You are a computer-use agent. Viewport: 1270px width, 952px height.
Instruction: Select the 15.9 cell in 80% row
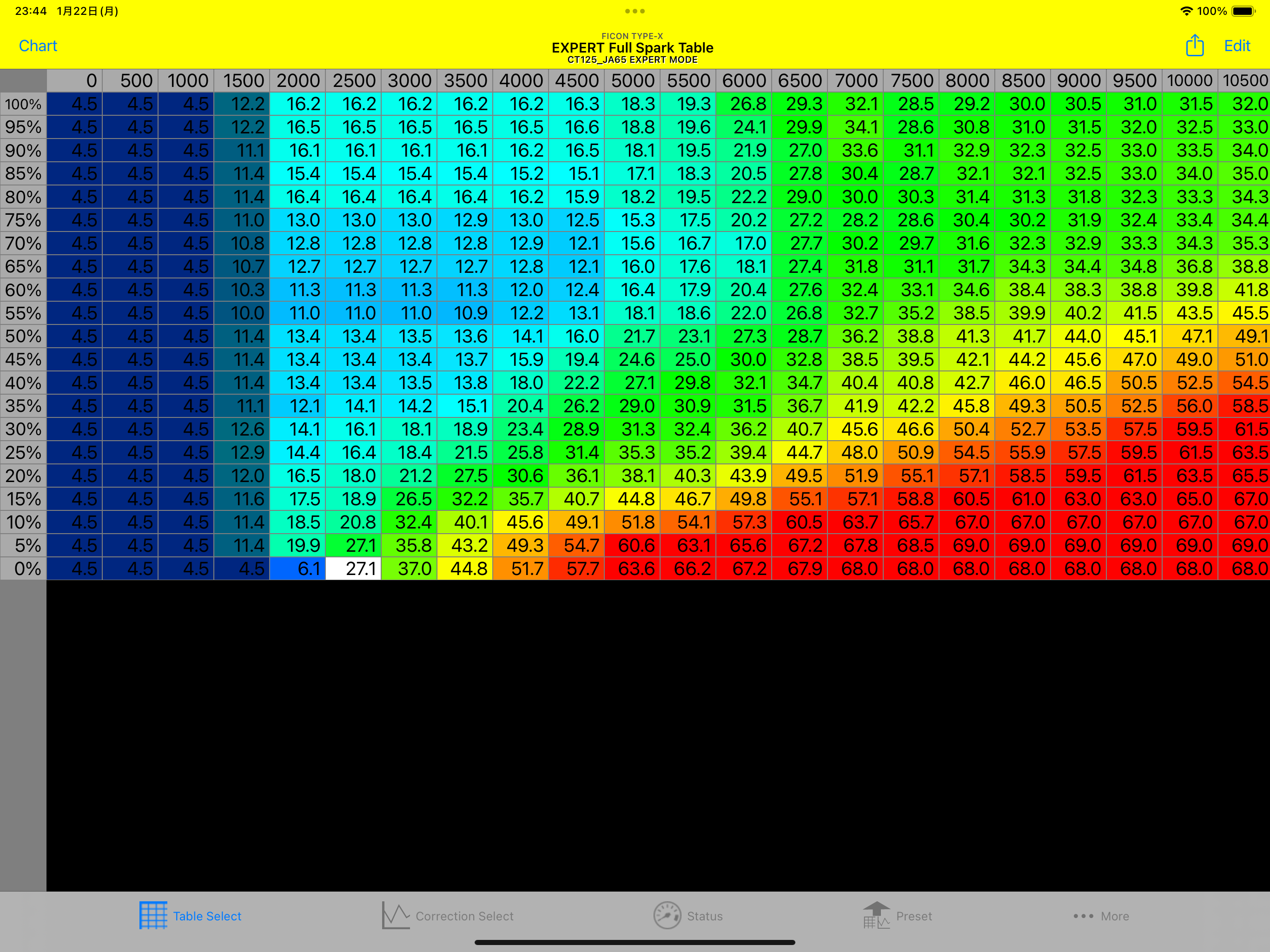pos(577,197)
